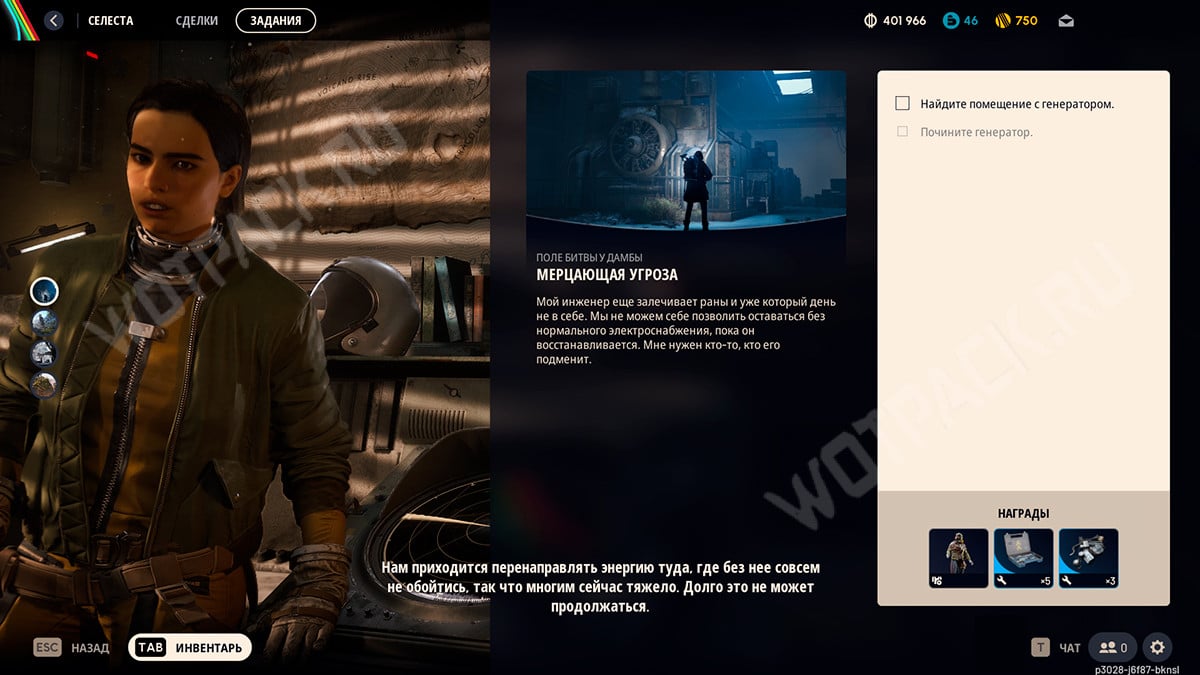Open inventory with the TAB Инвентарь button
This screenshot has width=1200, height=675.
click(x=190, y=647)
